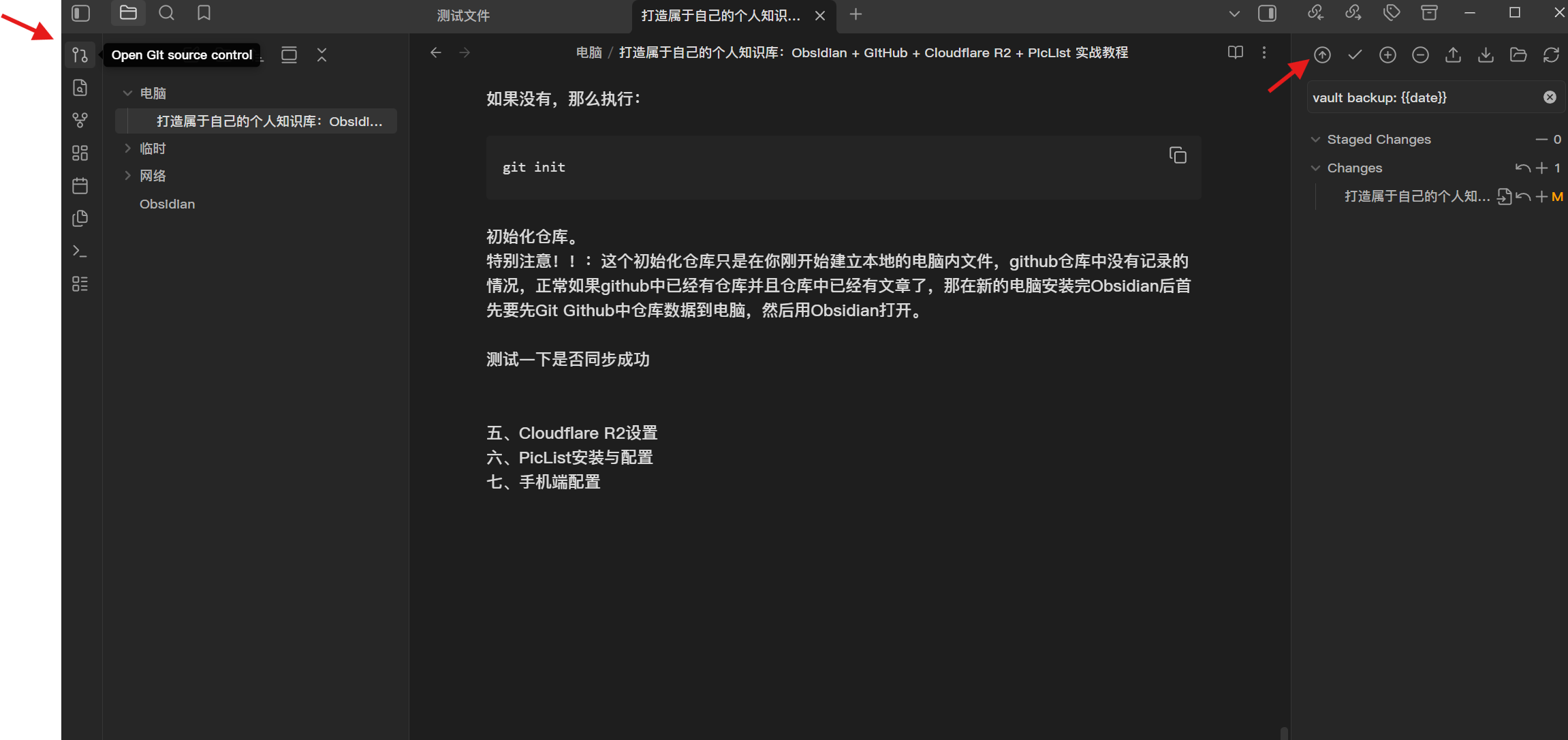Open the bookmarks pane
Screen dimensions: 1568x740
tap(204, 13)
